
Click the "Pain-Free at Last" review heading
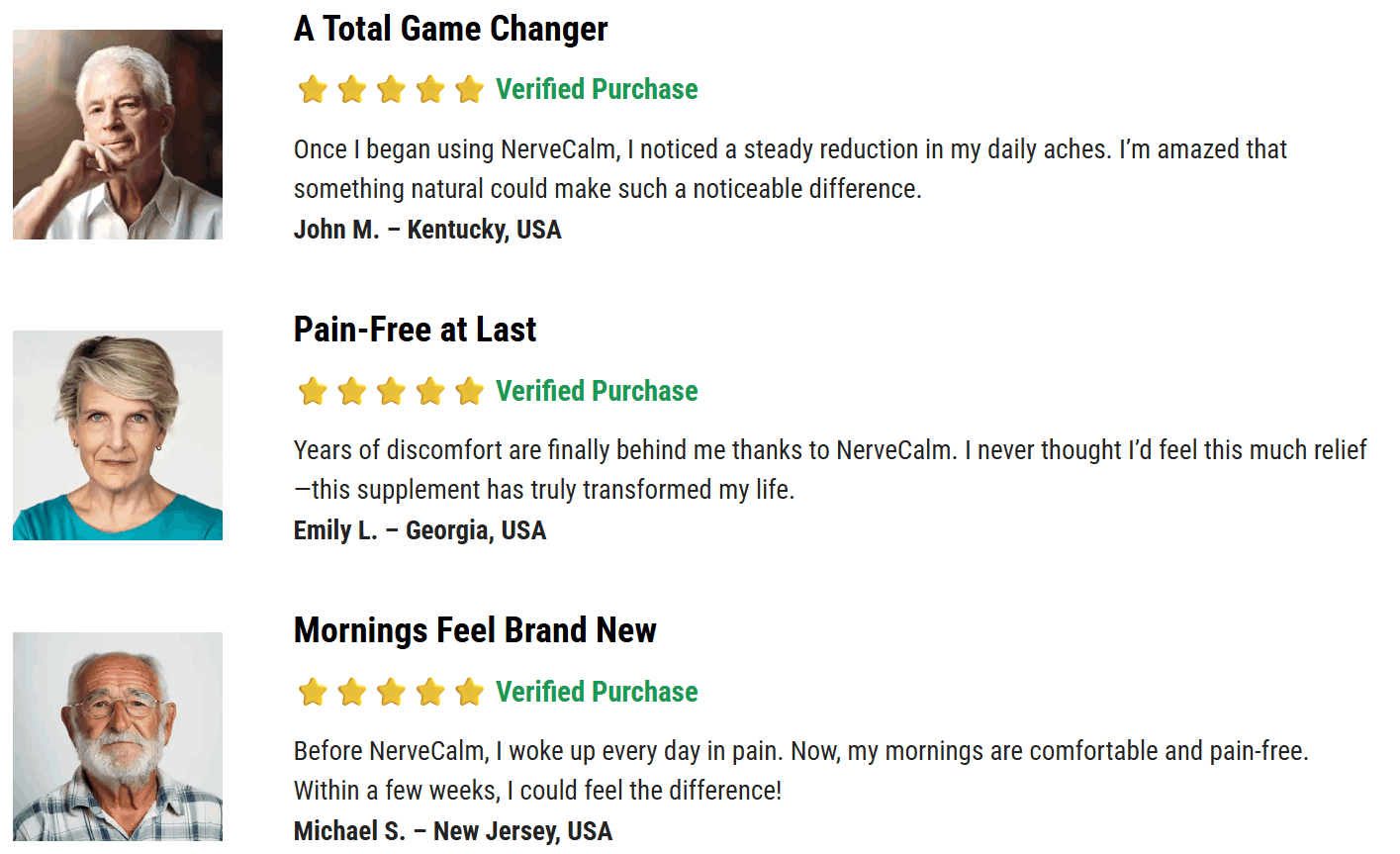point(415,330)
